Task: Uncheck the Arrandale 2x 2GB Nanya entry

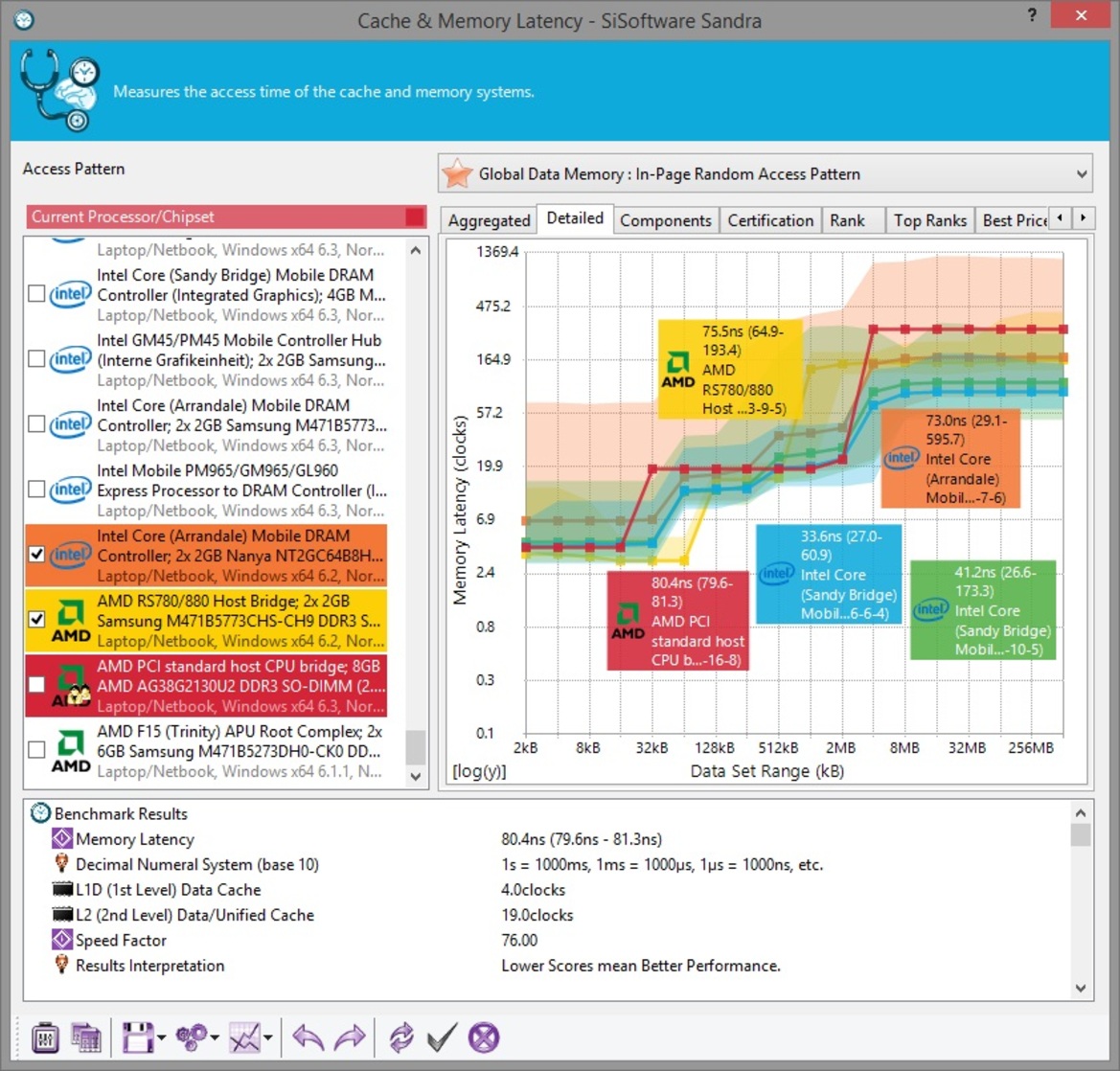Action: pos(36,554)
